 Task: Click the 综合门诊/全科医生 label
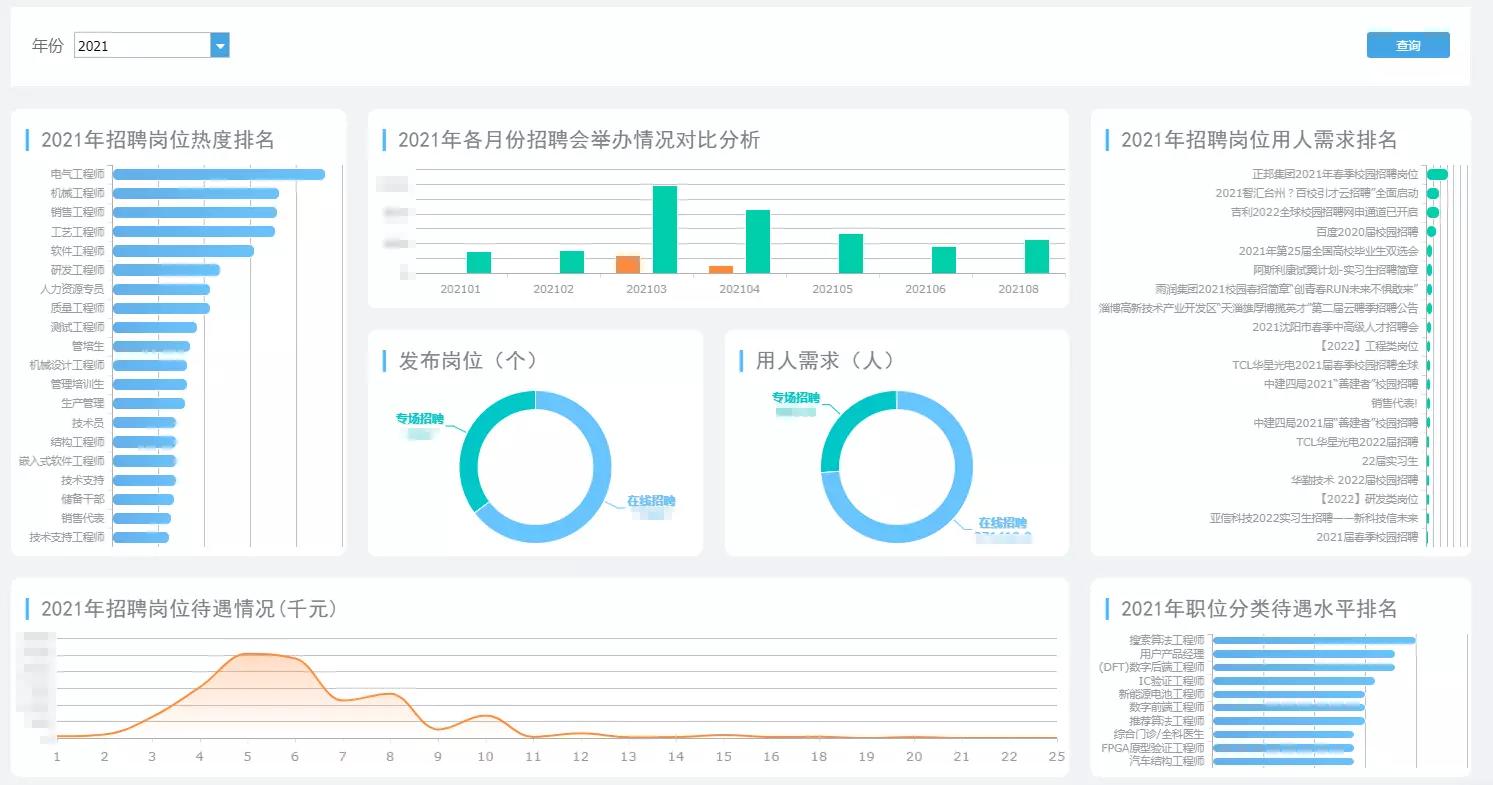[1161, 734]
